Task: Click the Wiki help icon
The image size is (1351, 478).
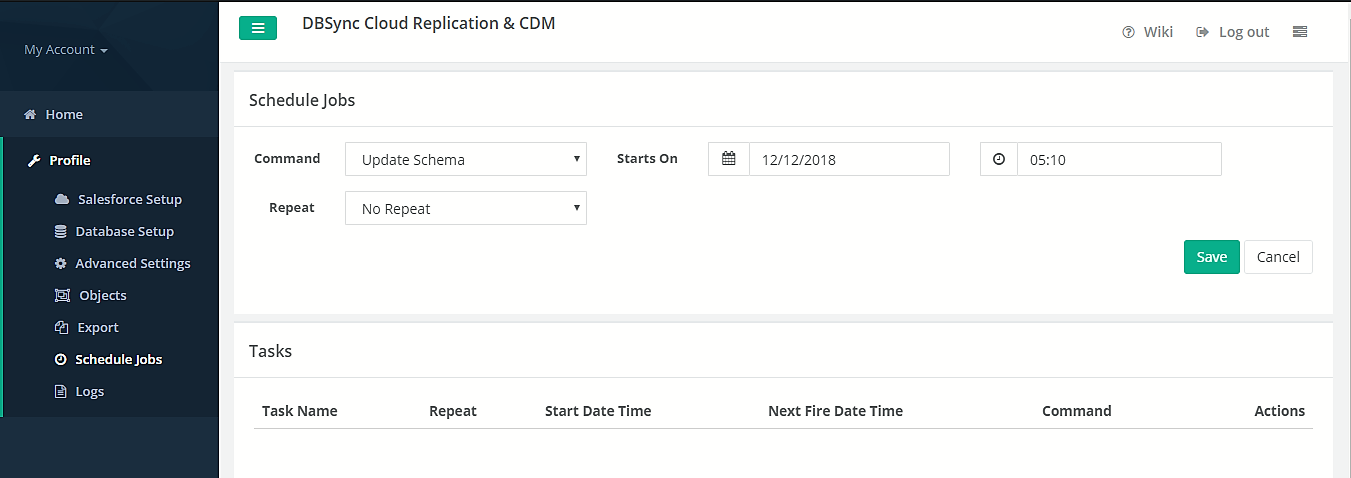Action: (1128, 32)
